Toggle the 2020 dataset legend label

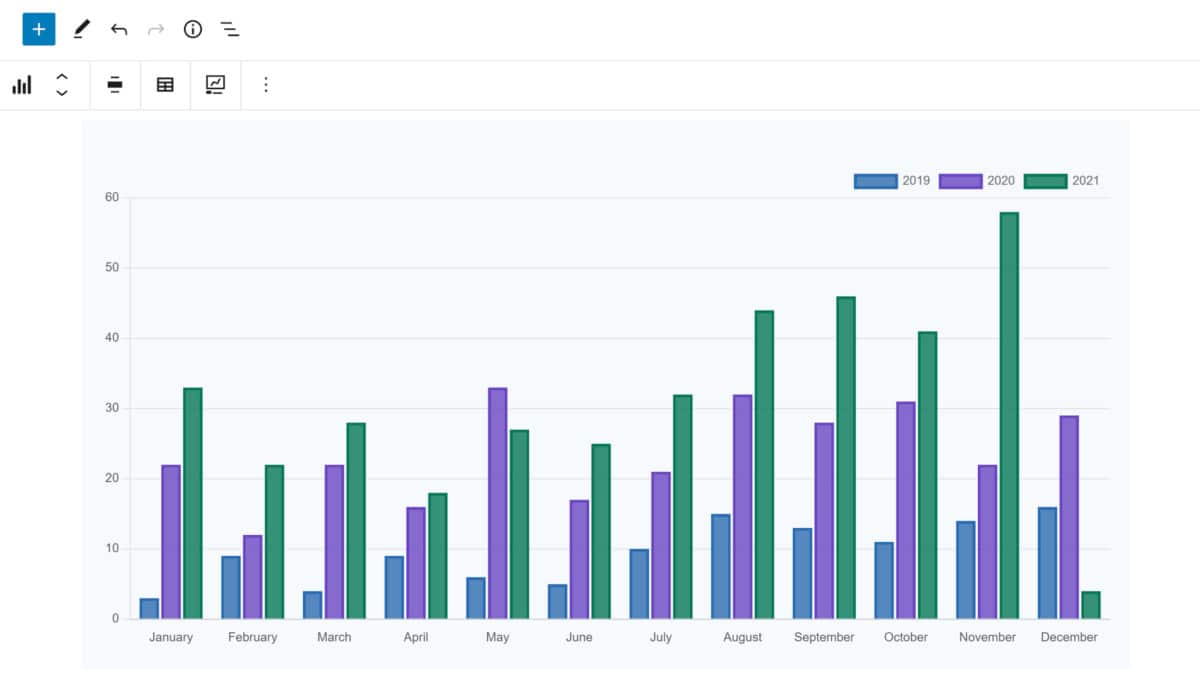coord(1000,181)
